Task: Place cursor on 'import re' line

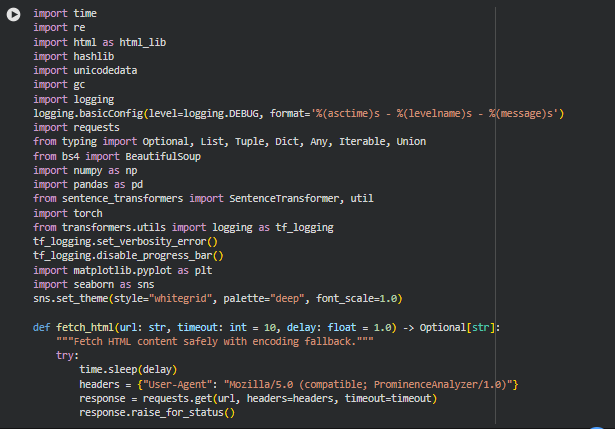Action: [x=57, y=28]
